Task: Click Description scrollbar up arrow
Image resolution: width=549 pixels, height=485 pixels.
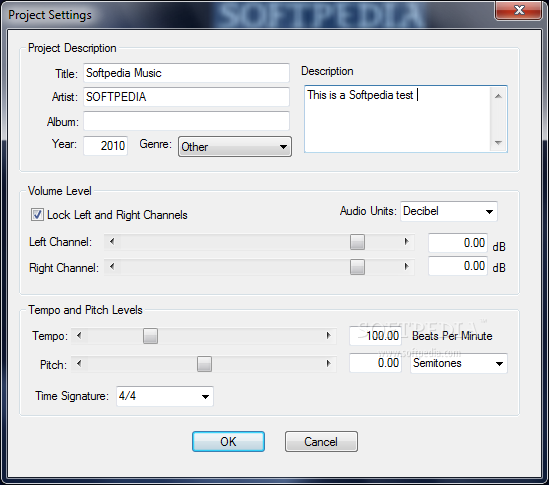Action: click(x=499, y=96)
